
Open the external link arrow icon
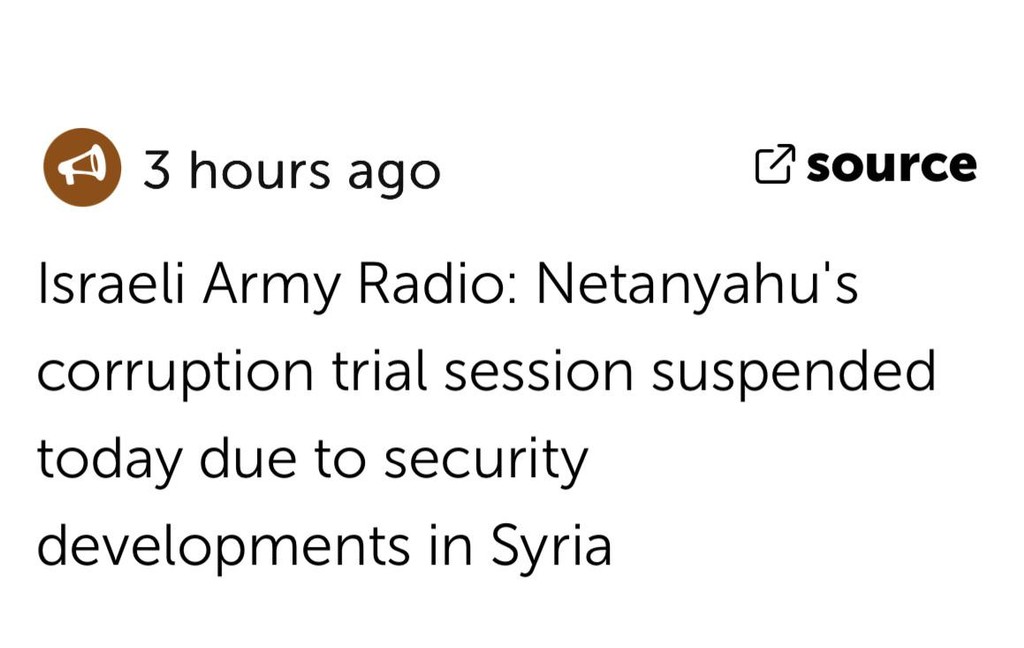pyautogui.click(x=775, y=164)
